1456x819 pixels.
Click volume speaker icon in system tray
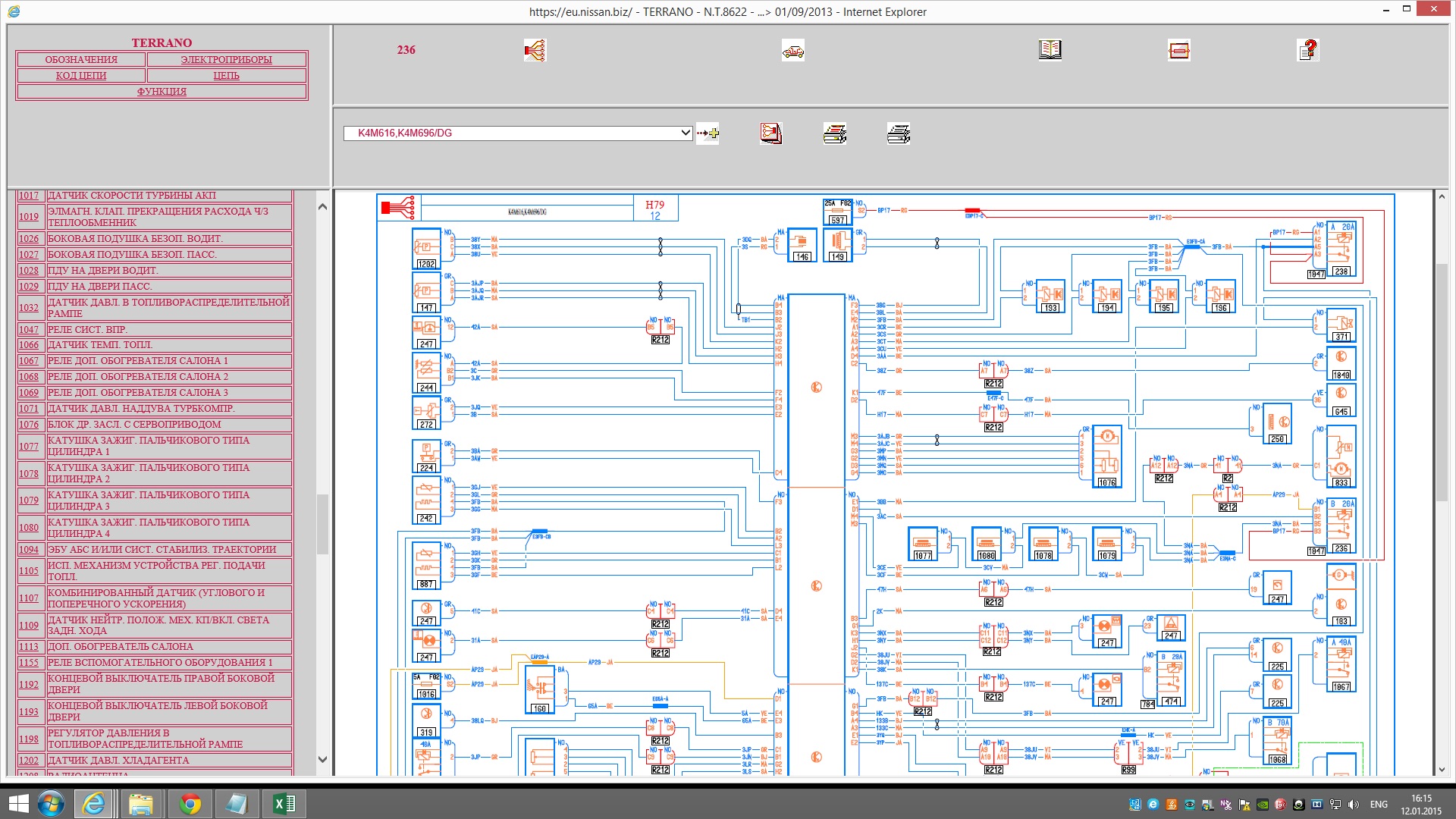[1354, 805]
